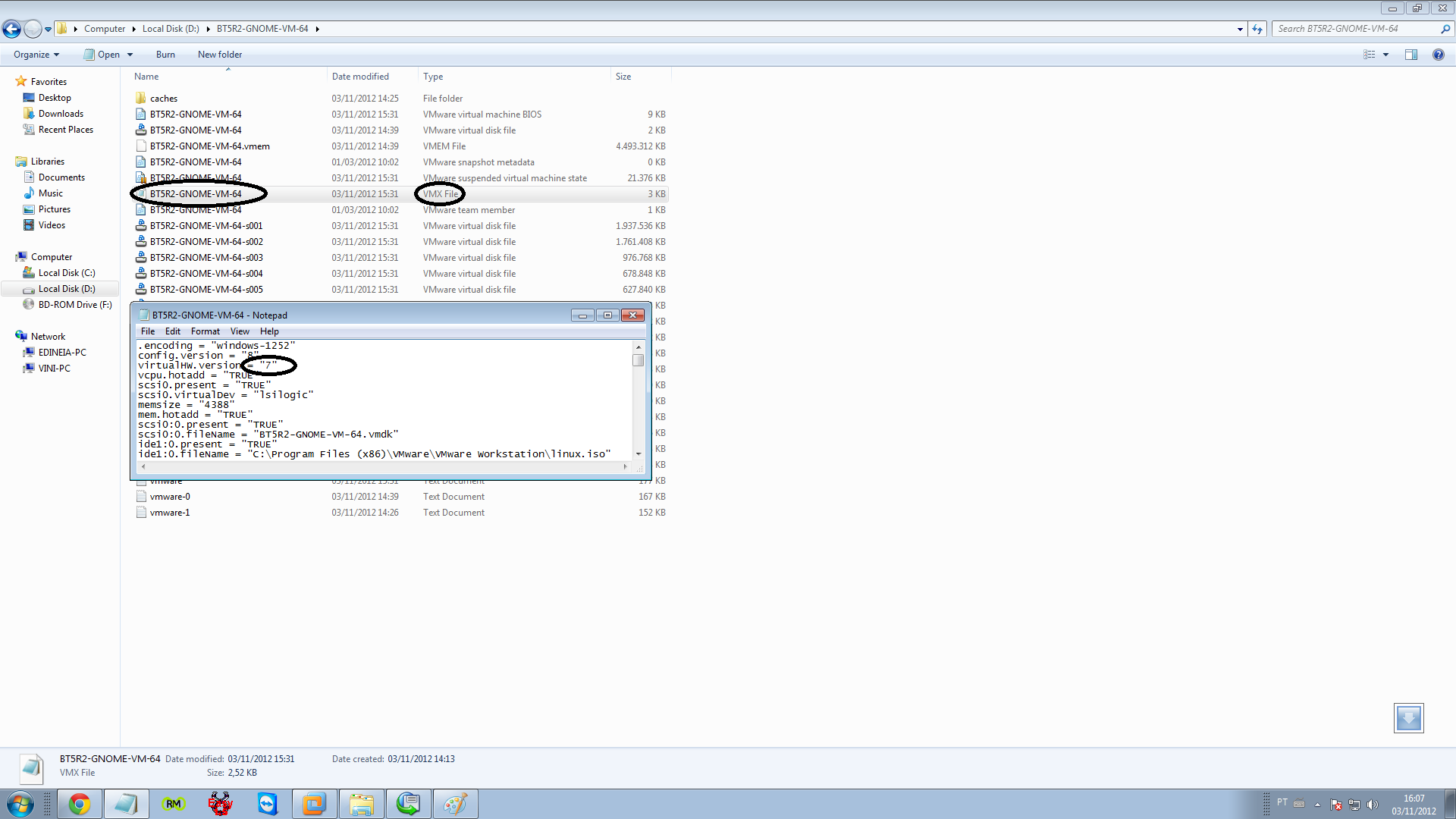Open Recent Places in the navigation pane
Screen dimensions: 1456x819
click(x=66, y=130)
